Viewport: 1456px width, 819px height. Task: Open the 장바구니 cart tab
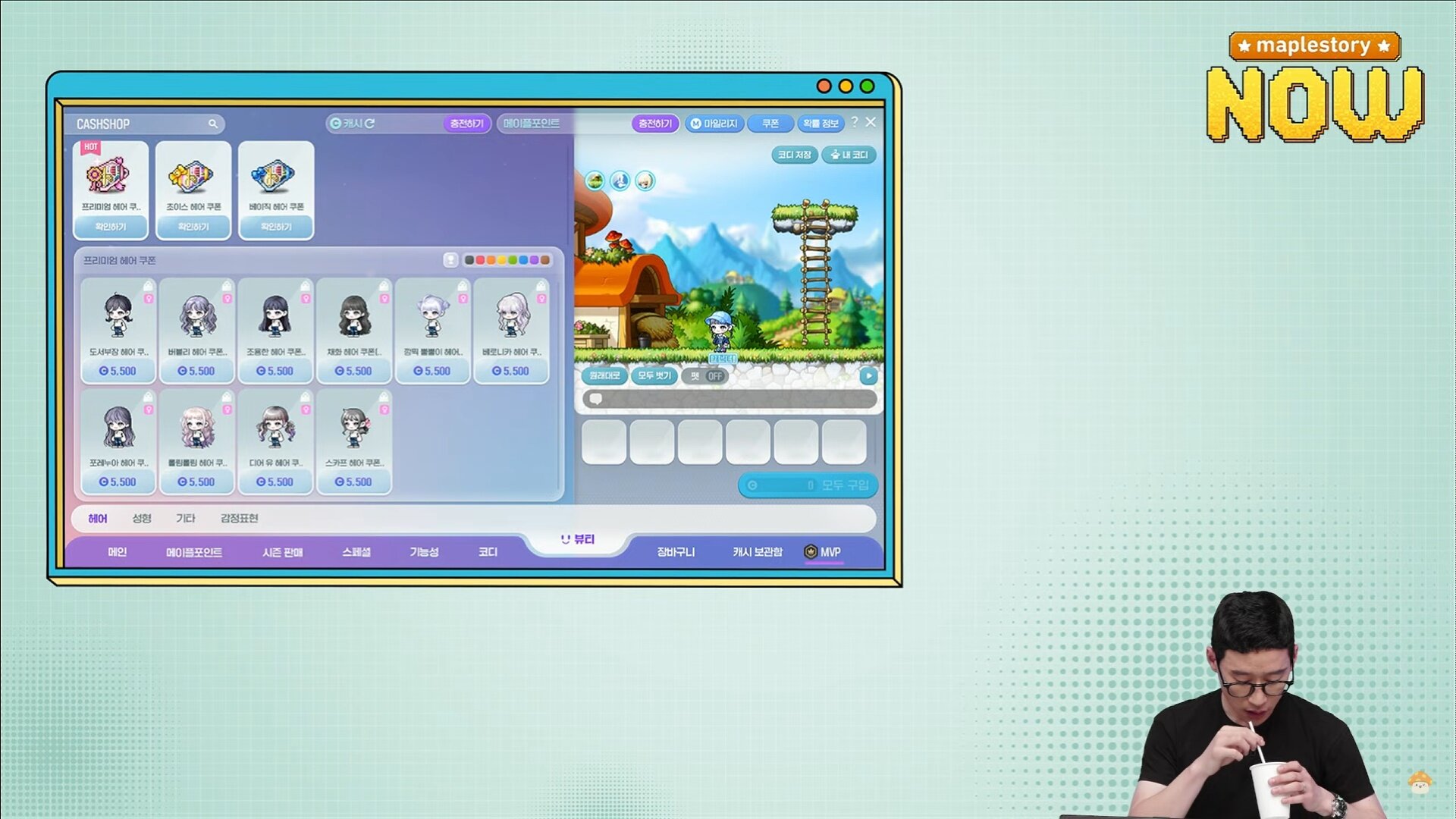coord(676,552)
